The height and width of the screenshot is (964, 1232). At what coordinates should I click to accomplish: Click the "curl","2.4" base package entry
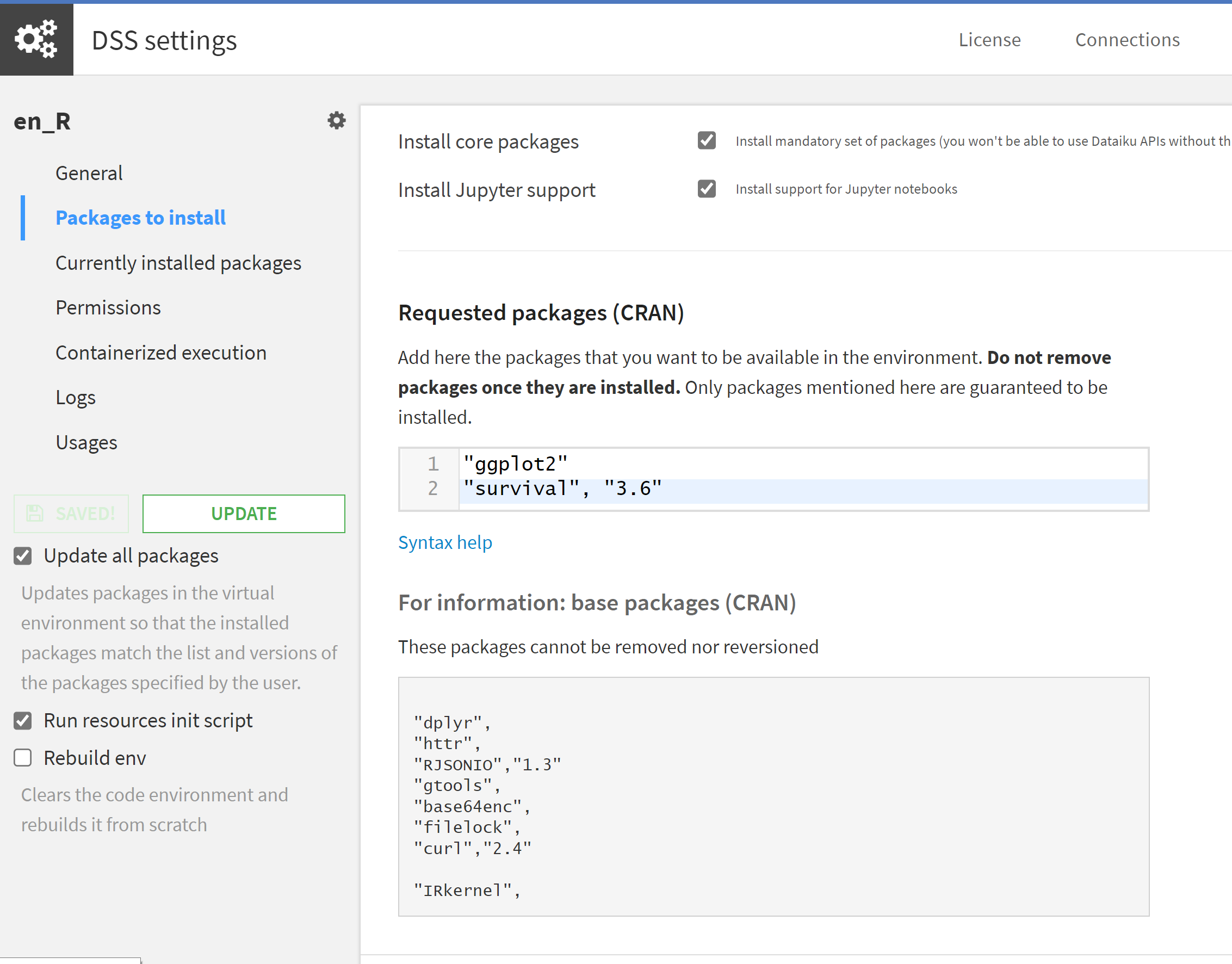coord(473,848)
